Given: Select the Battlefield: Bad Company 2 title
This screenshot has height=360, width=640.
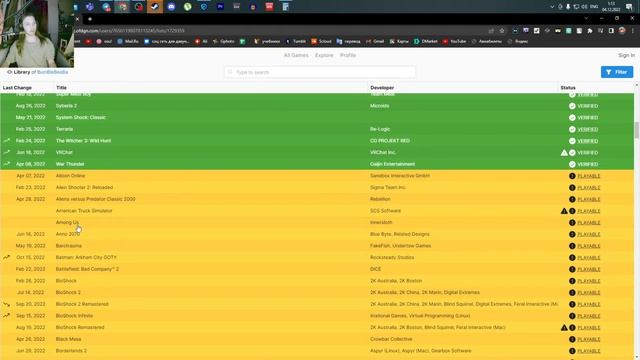Looking at the screenshot, I should click(87, 269).
